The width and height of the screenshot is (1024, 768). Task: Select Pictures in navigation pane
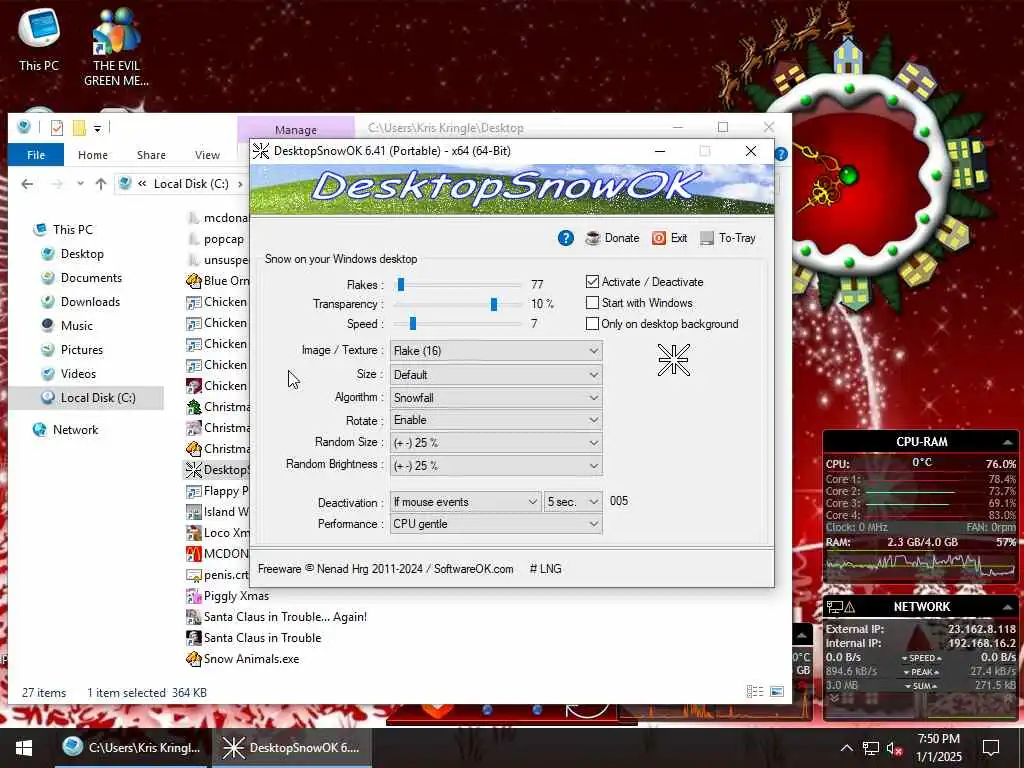click(82, 349)
